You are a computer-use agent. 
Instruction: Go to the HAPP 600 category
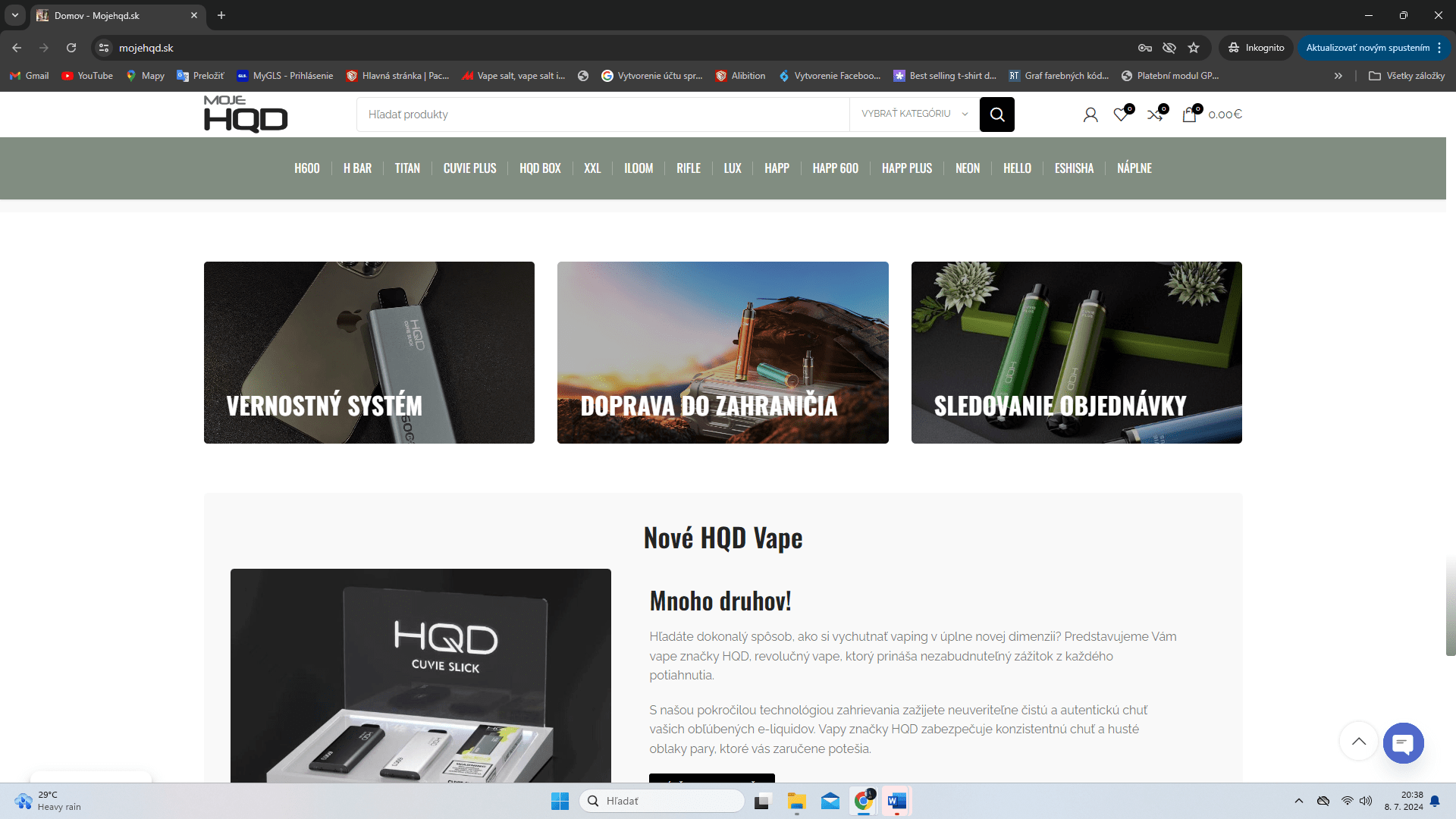tap(836, 168)
